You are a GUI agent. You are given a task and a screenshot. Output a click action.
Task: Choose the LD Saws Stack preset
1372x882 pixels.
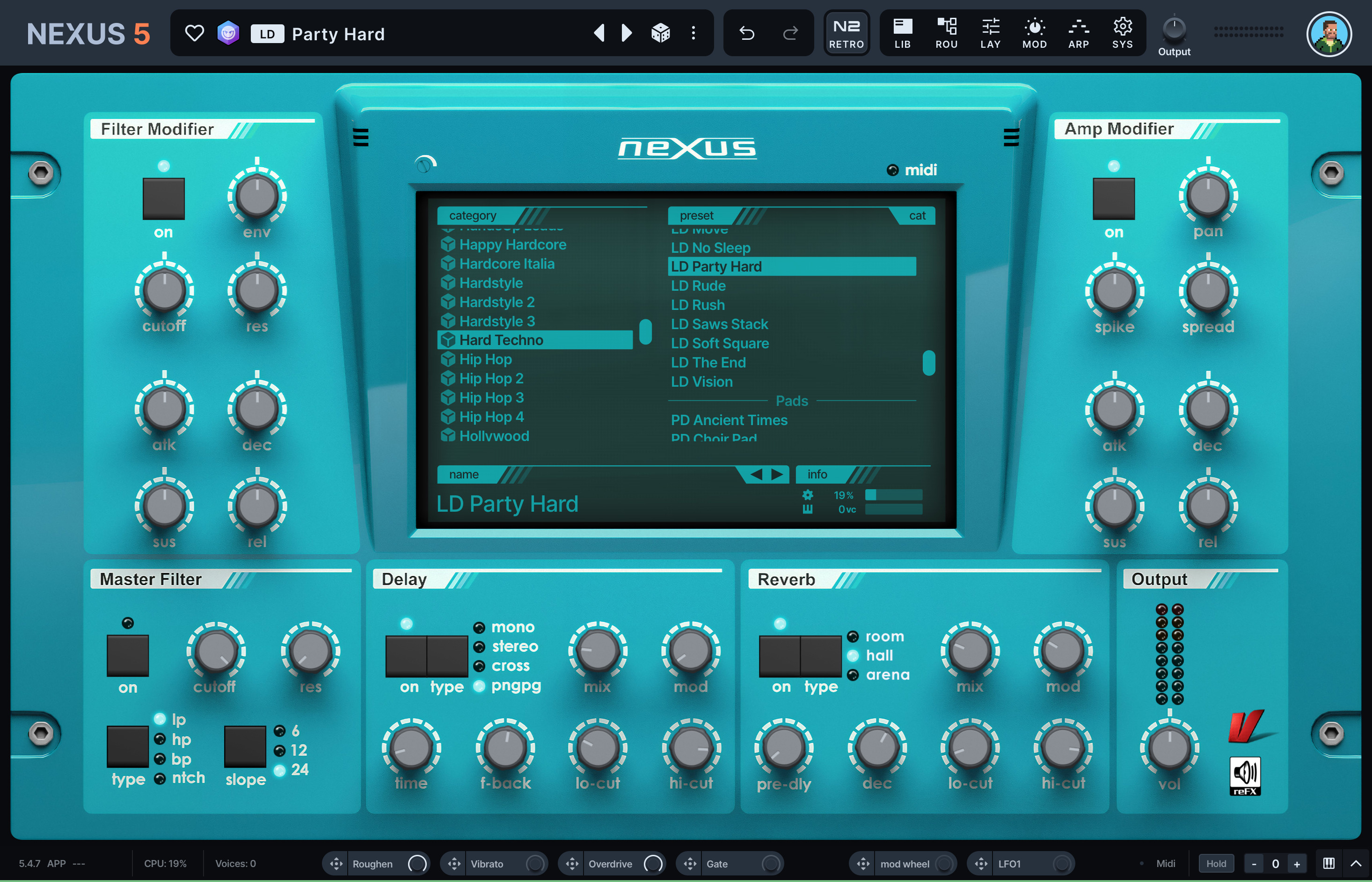coord(719,324)
